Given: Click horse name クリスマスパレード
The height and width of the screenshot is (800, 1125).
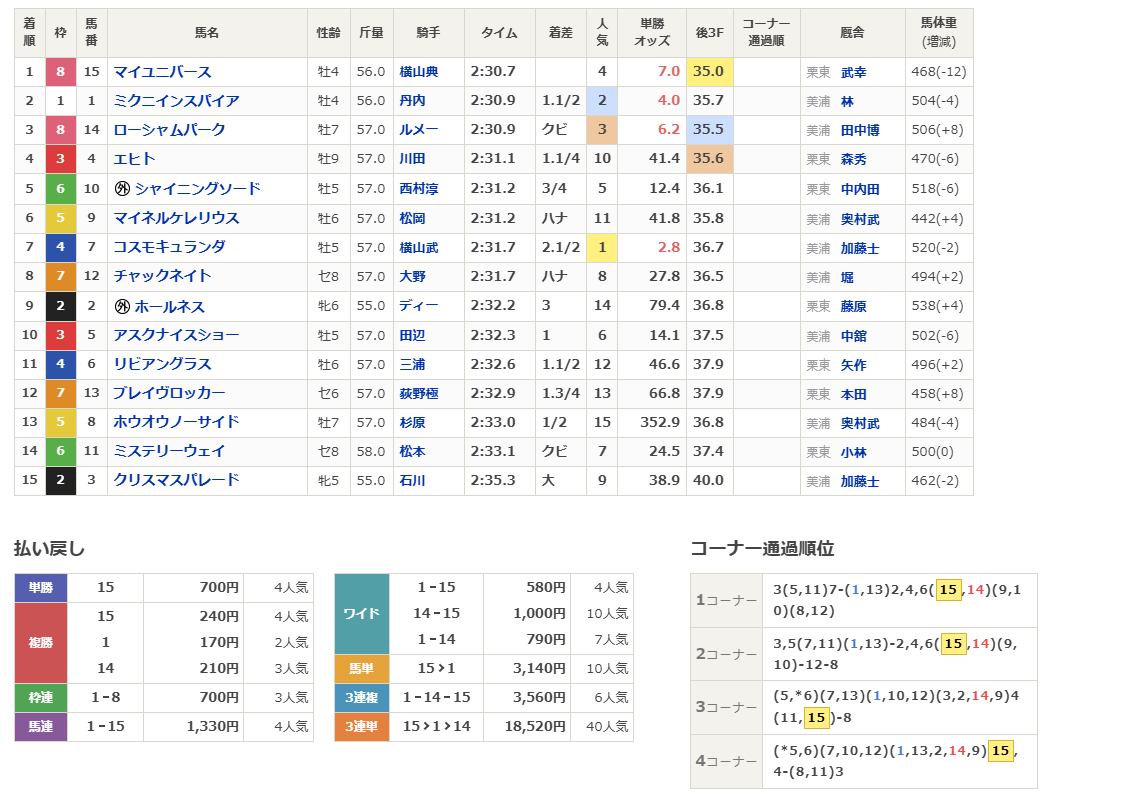Looking at the screenshot, I should [176, 481].
